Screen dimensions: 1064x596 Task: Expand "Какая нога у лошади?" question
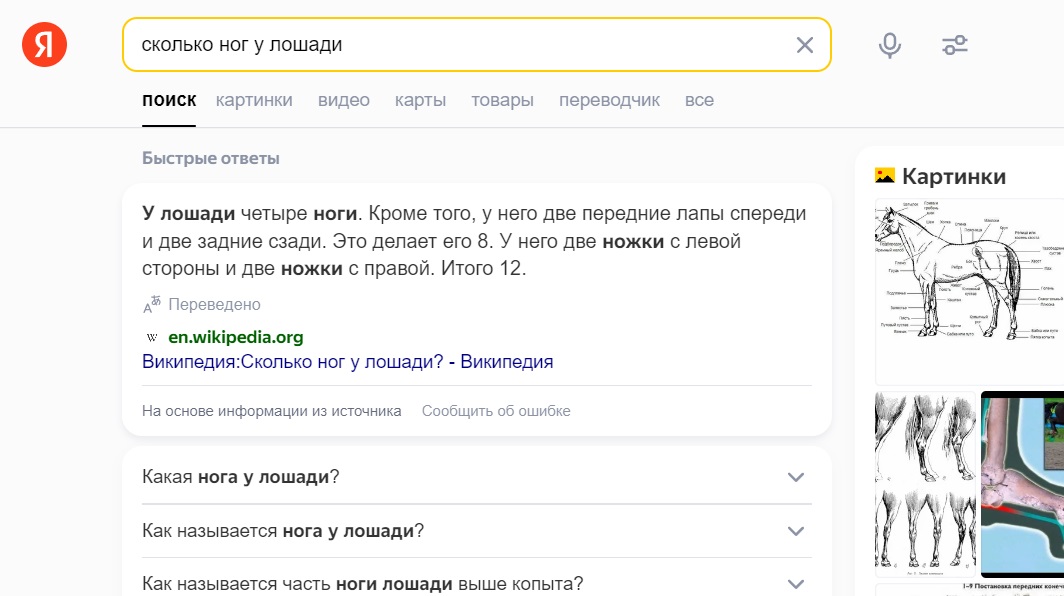(795, 477)
